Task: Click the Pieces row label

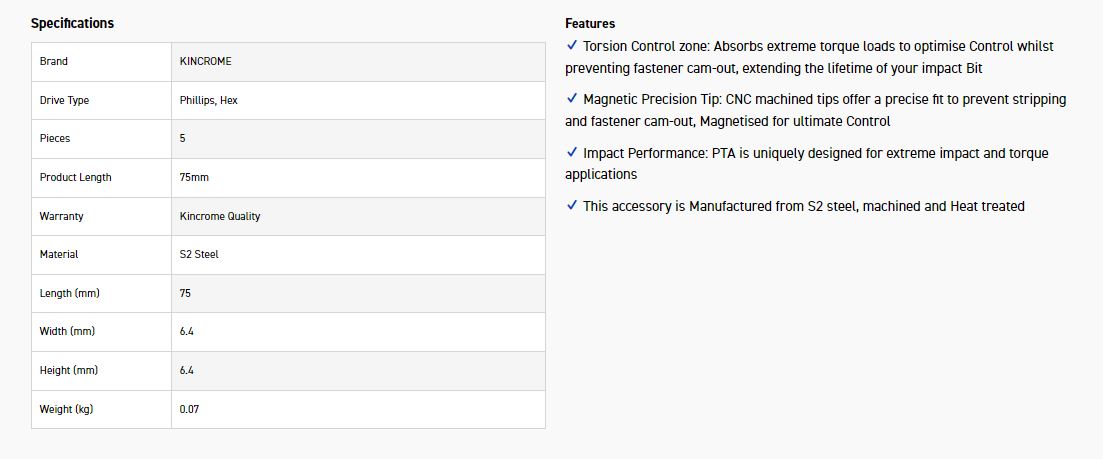Action: tap(55, 139)
